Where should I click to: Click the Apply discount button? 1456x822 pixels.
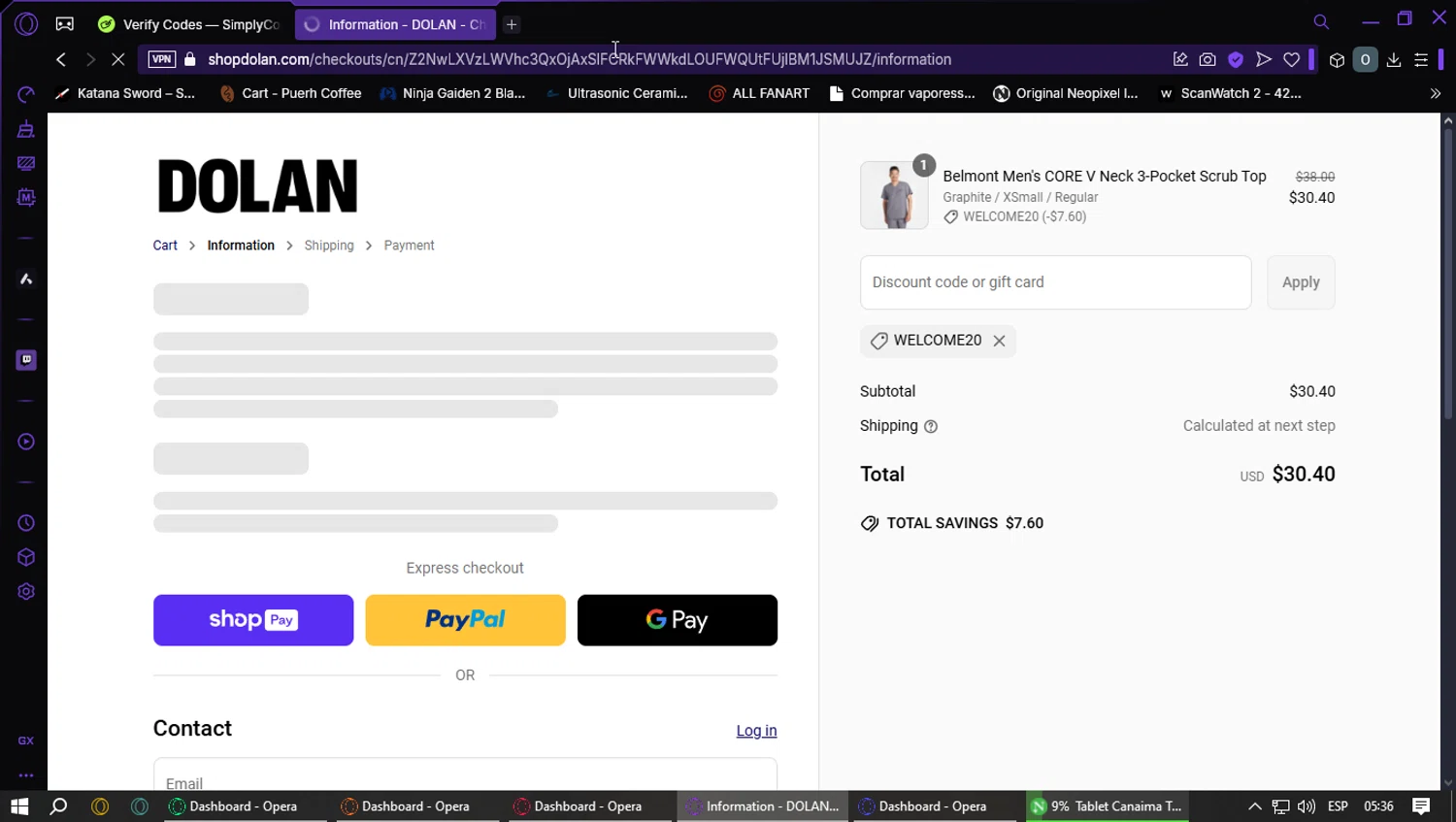click(1301, 282)
